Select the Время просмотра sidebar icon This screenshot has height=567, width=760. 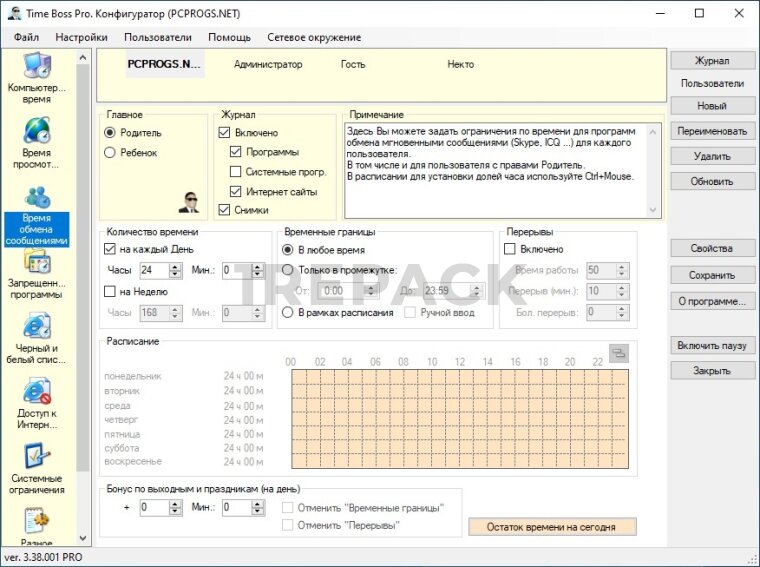click(37, 143)
